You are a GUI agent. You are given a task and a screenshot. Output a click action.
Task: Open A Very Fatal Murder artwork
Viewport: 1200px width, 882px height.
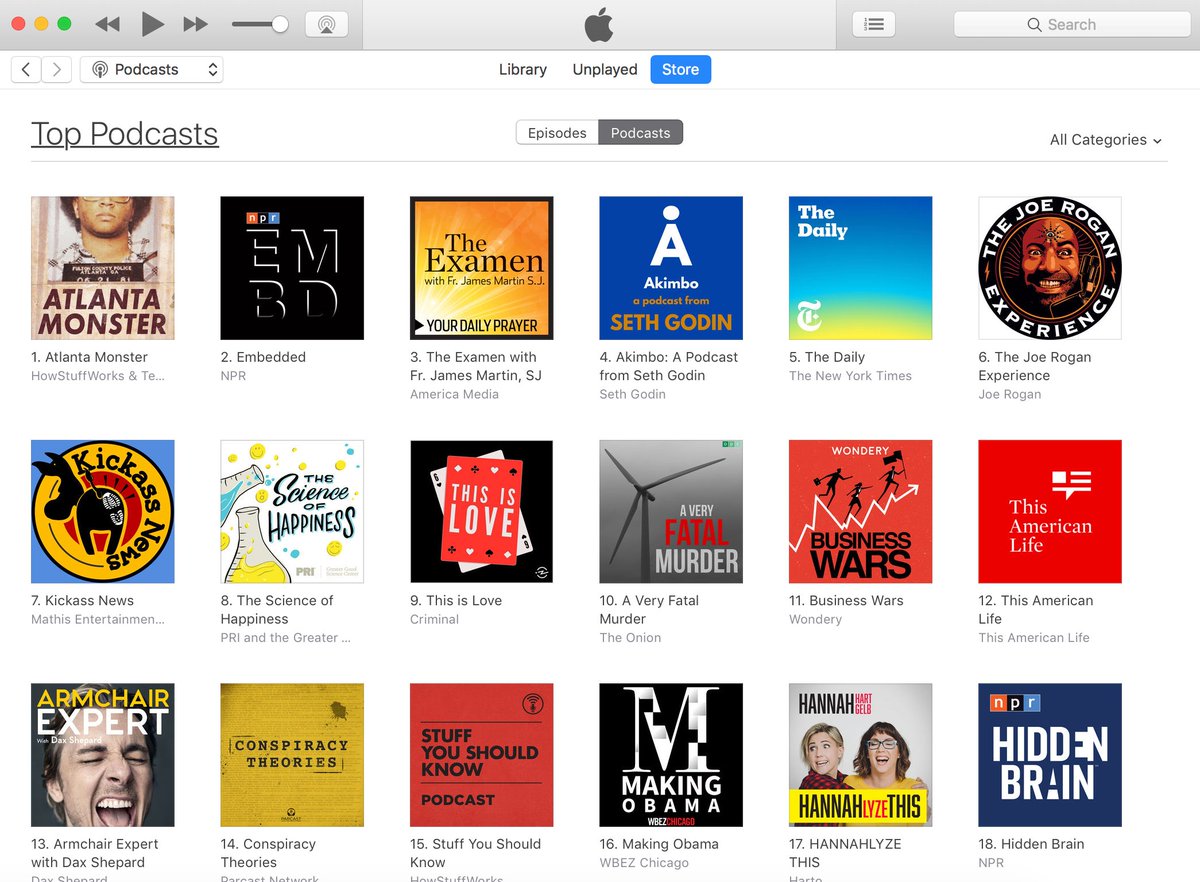tap(671, 512)
